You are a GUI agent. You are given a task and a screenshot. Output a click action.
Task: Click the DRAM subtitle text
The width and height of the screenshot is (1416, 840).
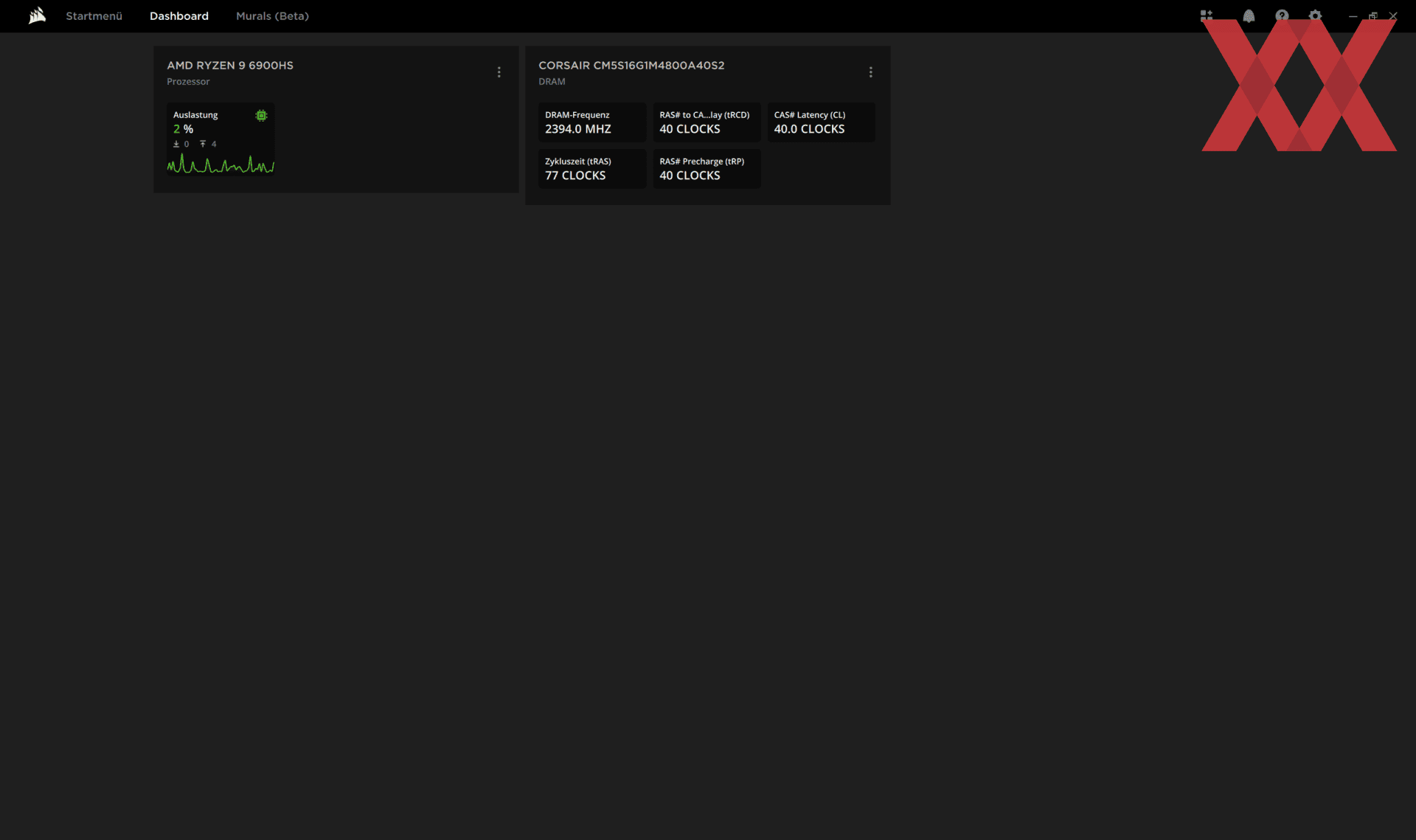point(552,82)
